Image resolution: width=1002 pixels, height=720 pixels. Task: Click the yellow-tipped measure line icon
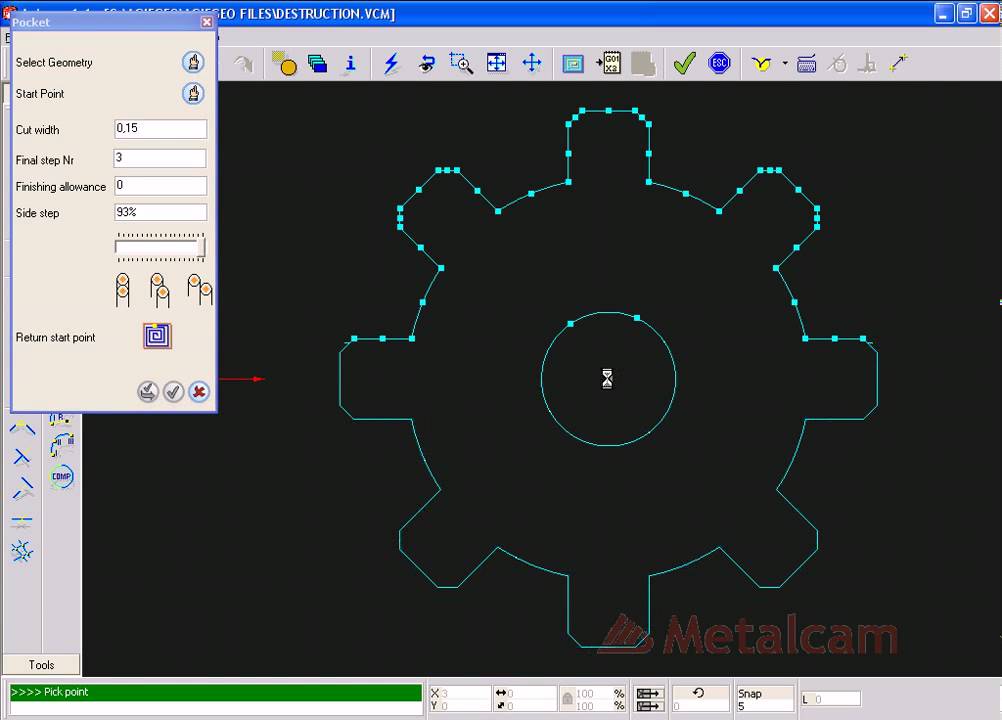click(x=898, y=63)
